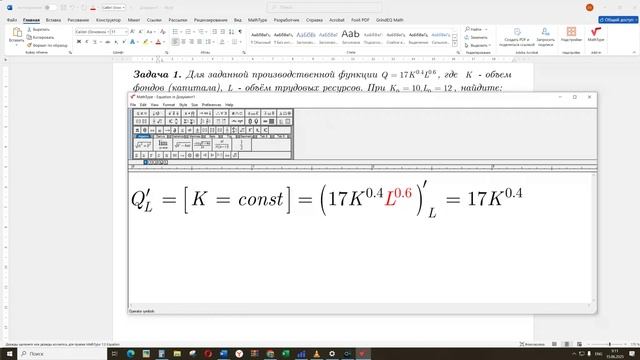Click Вырезать cut button

pyautogui.click(x=38, y=30)
